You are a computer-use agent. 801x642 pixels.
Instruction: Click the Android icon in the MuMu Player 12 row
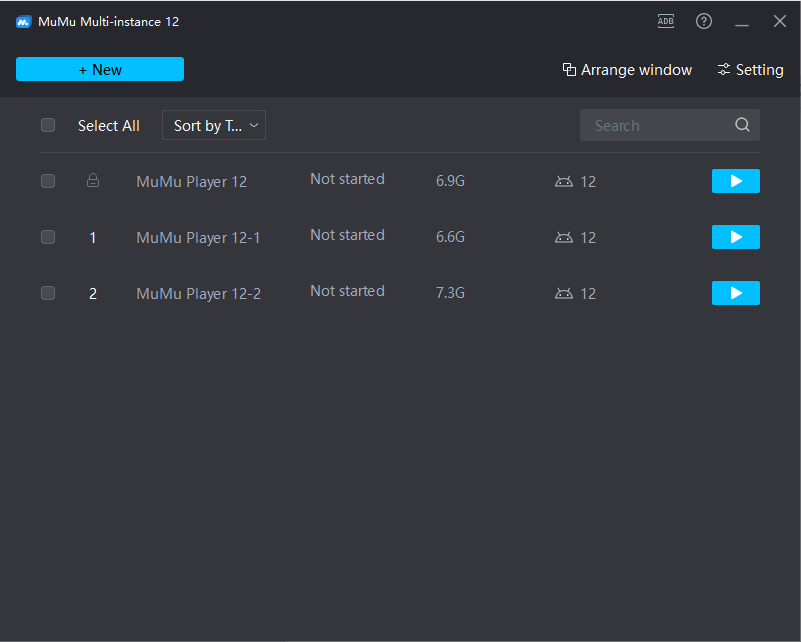click(x=564, y=181)
